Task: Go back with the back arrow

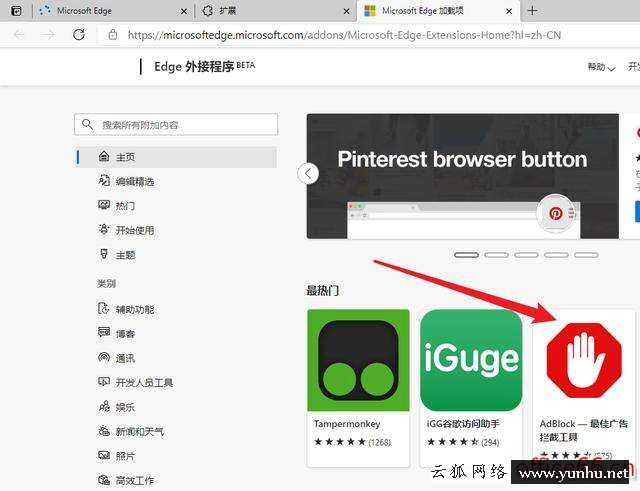Action: point(19,35)
